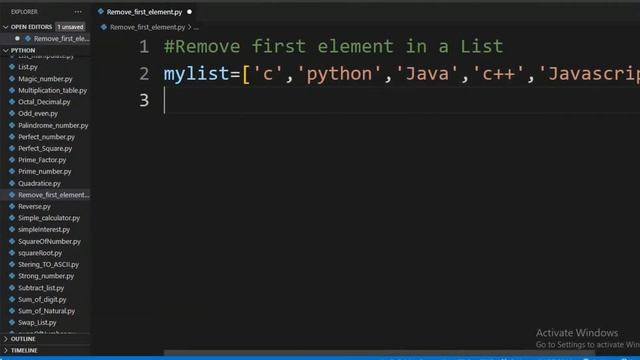Select the Remove_first_element.py editor tab
The image size is (640, 360).
coord(144,12)
